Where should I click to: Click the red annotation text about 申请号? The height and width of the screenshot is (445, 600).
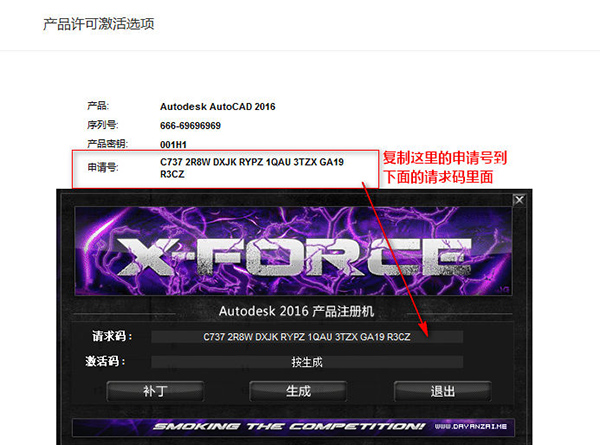[x=445, y=167]
